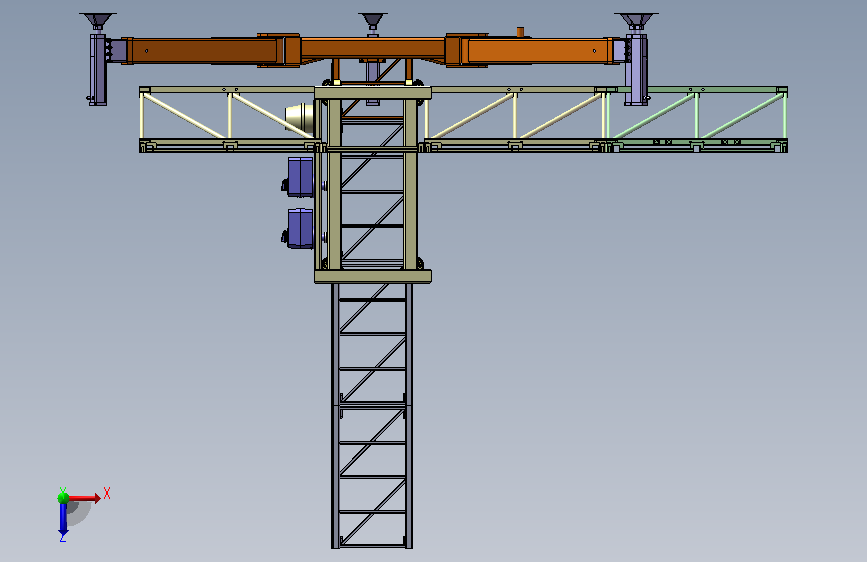Select the lower gray lattice tower mast
The height and width of the screenshot is (562, 867).
372,416
